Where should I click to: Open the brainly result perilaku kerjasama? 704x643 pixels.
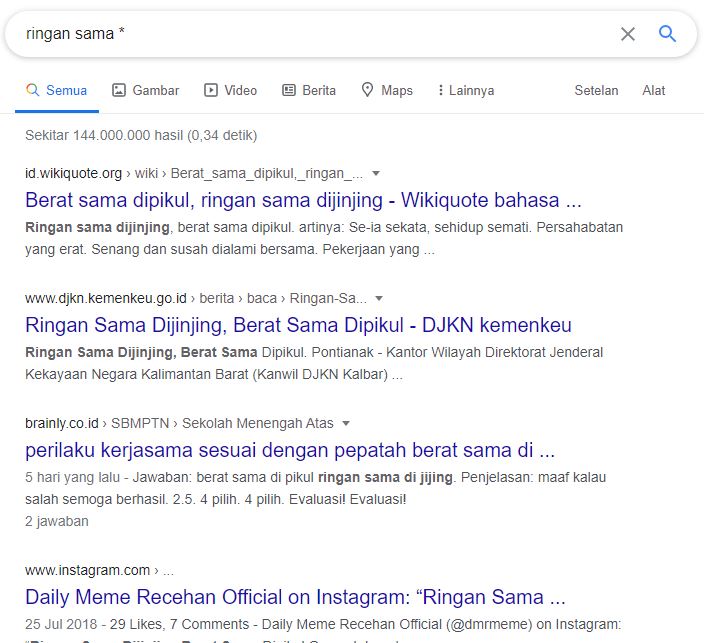290,450
